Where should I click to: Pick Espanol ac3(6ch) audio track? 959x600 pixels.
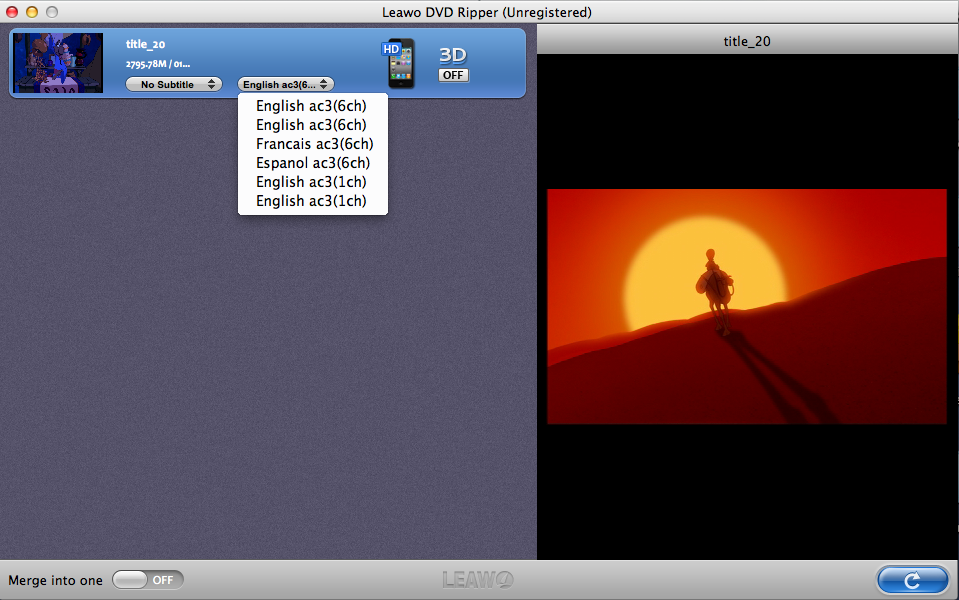click(x=313, y=163)
